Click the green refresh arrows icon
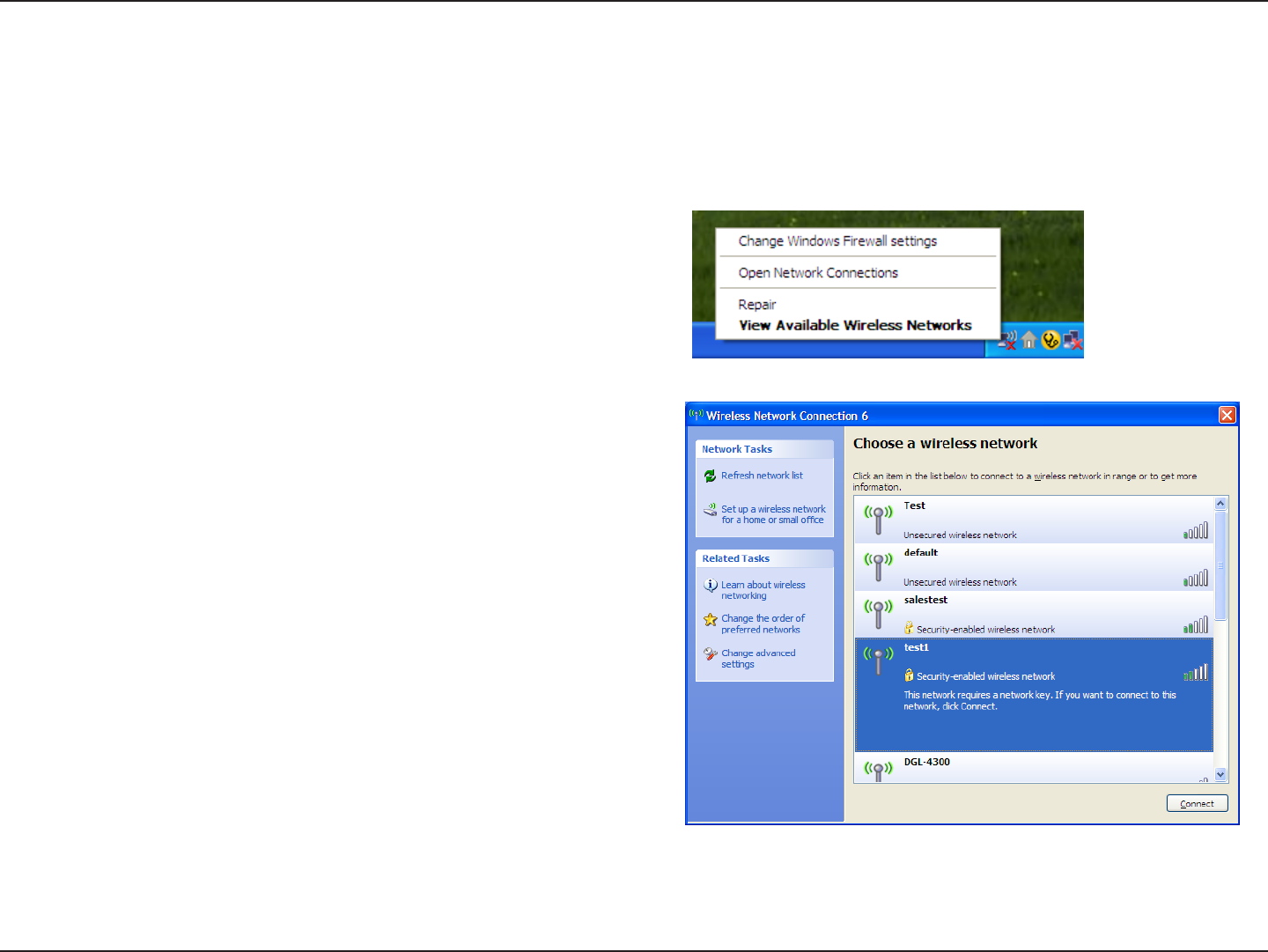This screenshot has height=952, width=1268. (710, 476)
